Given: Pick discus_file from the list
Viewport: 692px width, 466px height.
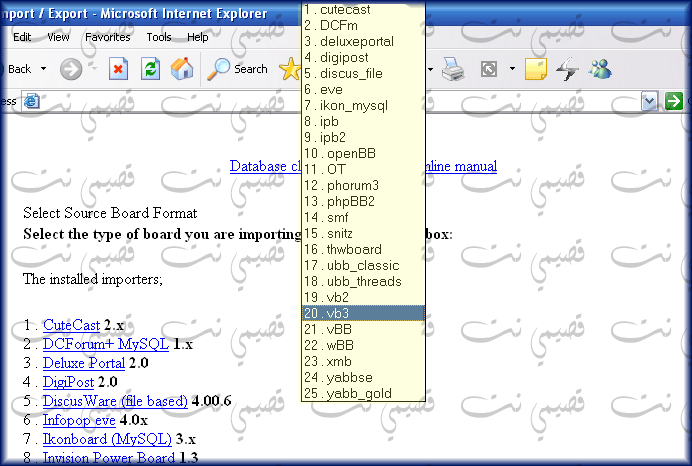Looking at the screenshot, I should point(363,73).
